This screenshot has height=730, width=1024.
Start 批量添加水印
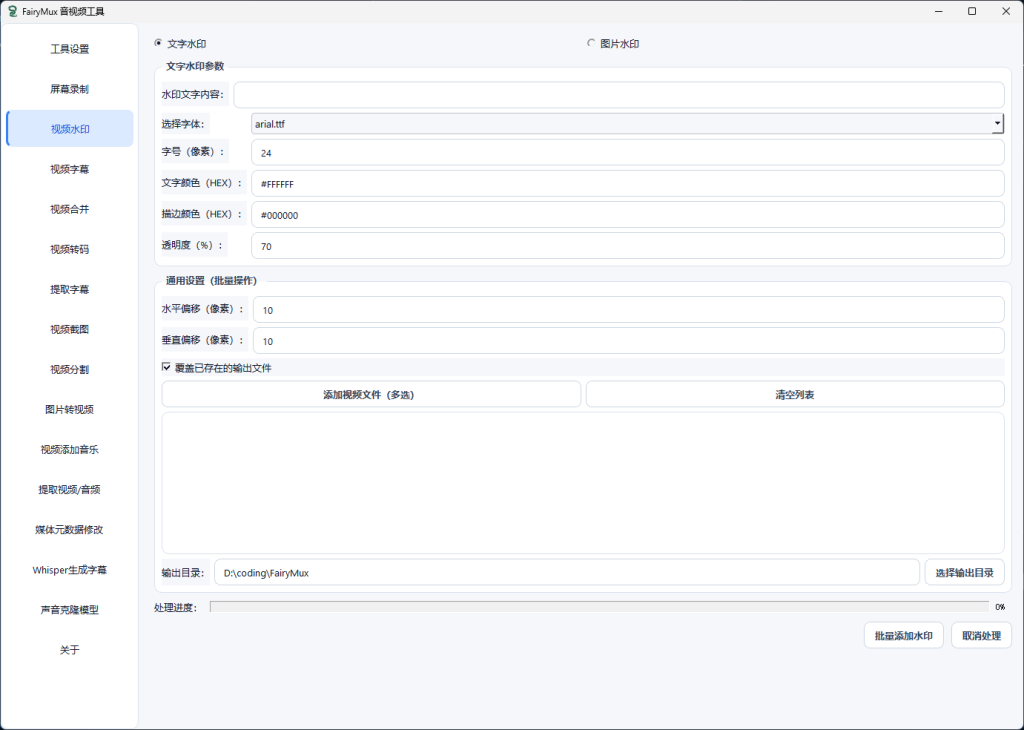tap(904, 635)
